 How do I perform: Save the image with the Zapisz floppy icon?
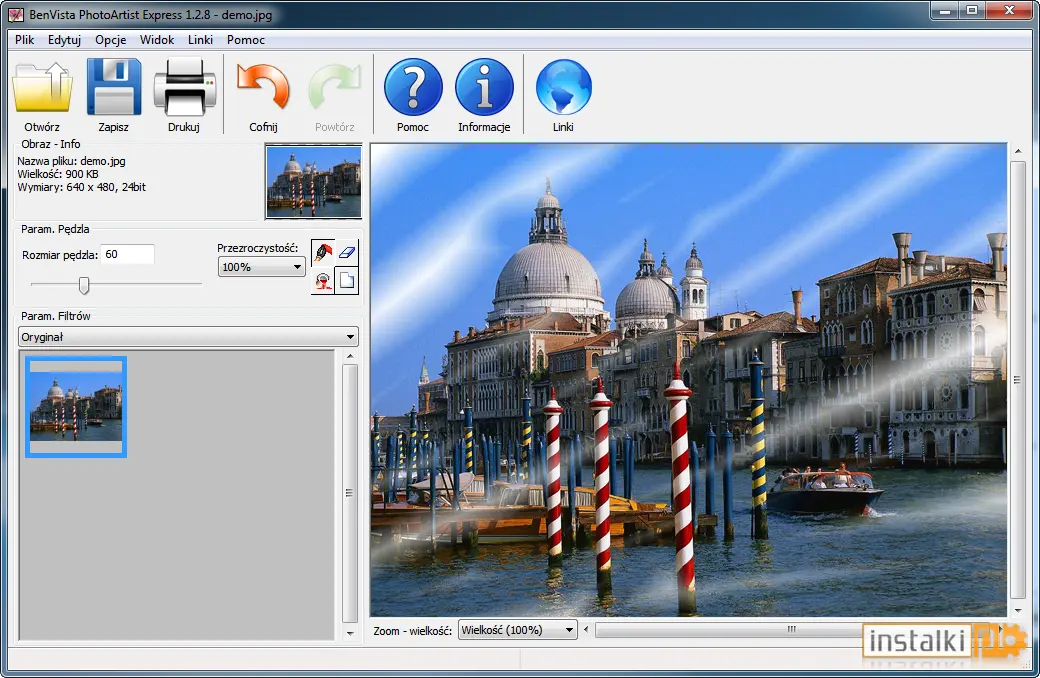(114, 87)
